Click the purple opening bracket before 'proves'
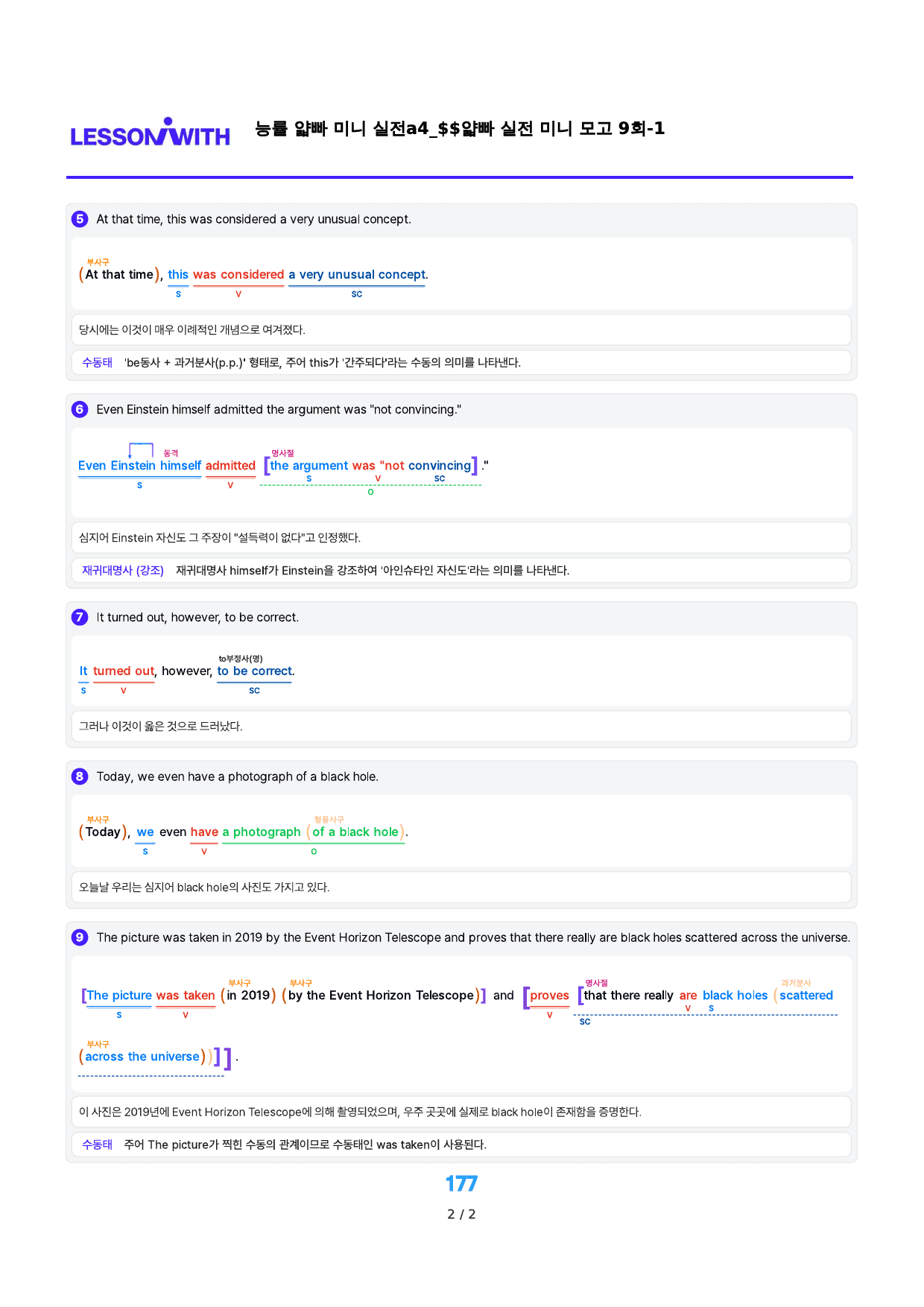Screen dimensions: 924x1307 click(x=527, y=997)
